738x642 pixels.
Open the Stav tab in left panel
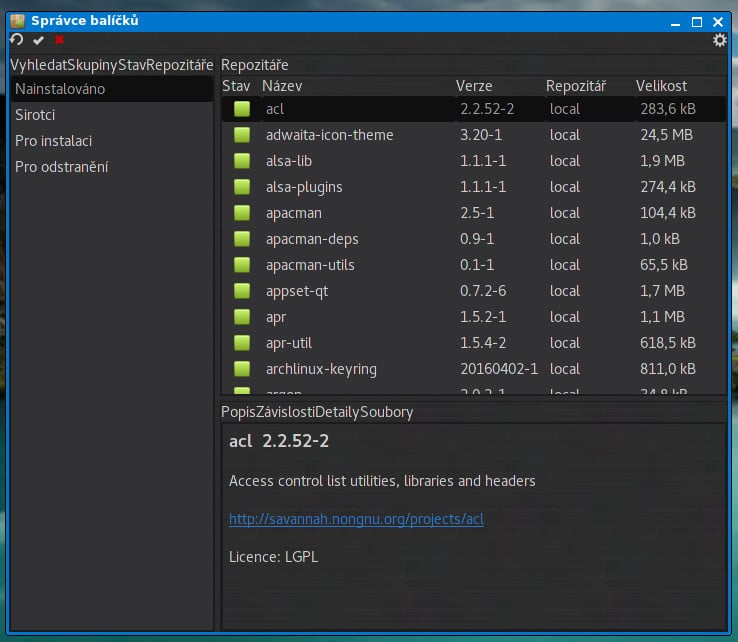pyautogui.click(x=132, y=65)
